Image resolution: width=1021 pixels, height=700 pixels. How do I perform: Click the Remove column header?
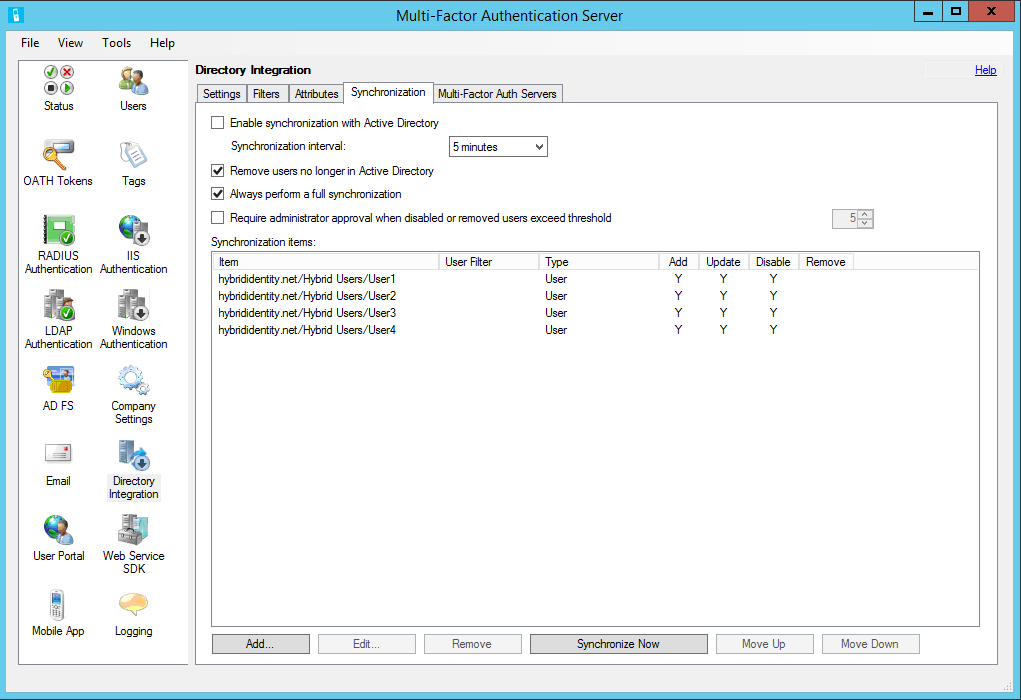point(826,262)
